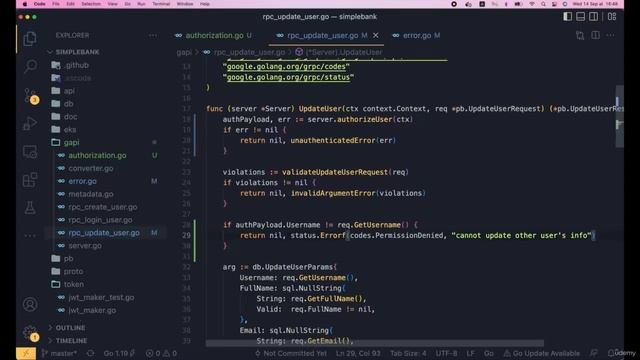Click Go Update Available notice

pos(542,353)
